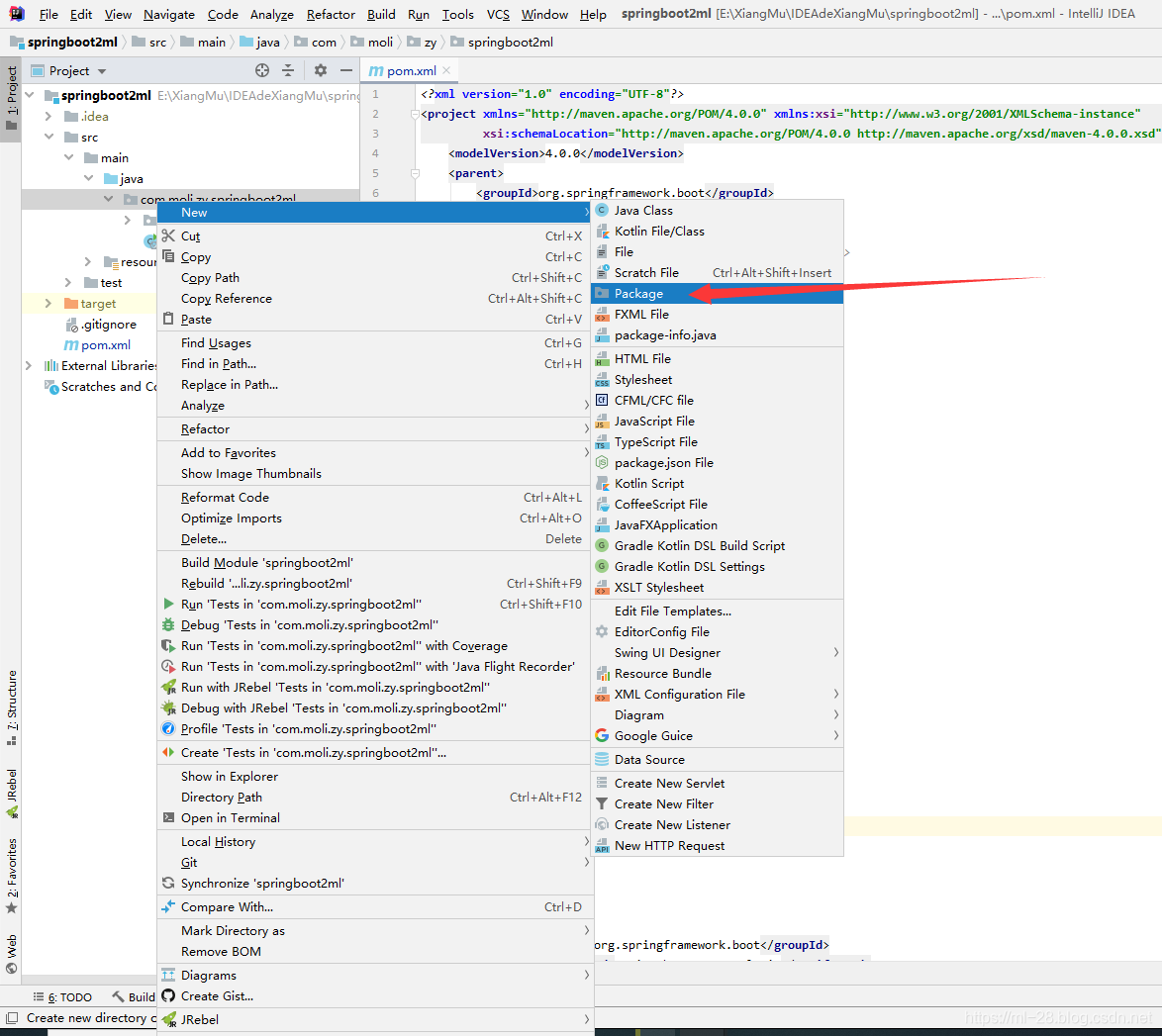This screenshot has height=1036, width=1162.
Task: Click the HTML File icon
Action: point(603,358)
